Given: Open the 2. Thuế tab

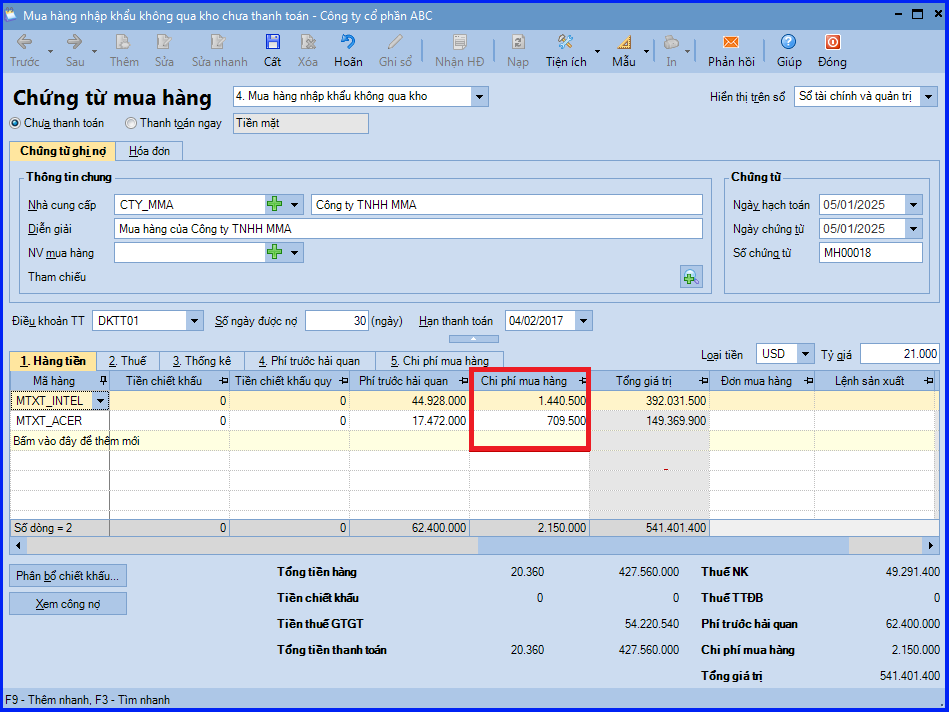Looking at the screenshot, I should point(128,361).
